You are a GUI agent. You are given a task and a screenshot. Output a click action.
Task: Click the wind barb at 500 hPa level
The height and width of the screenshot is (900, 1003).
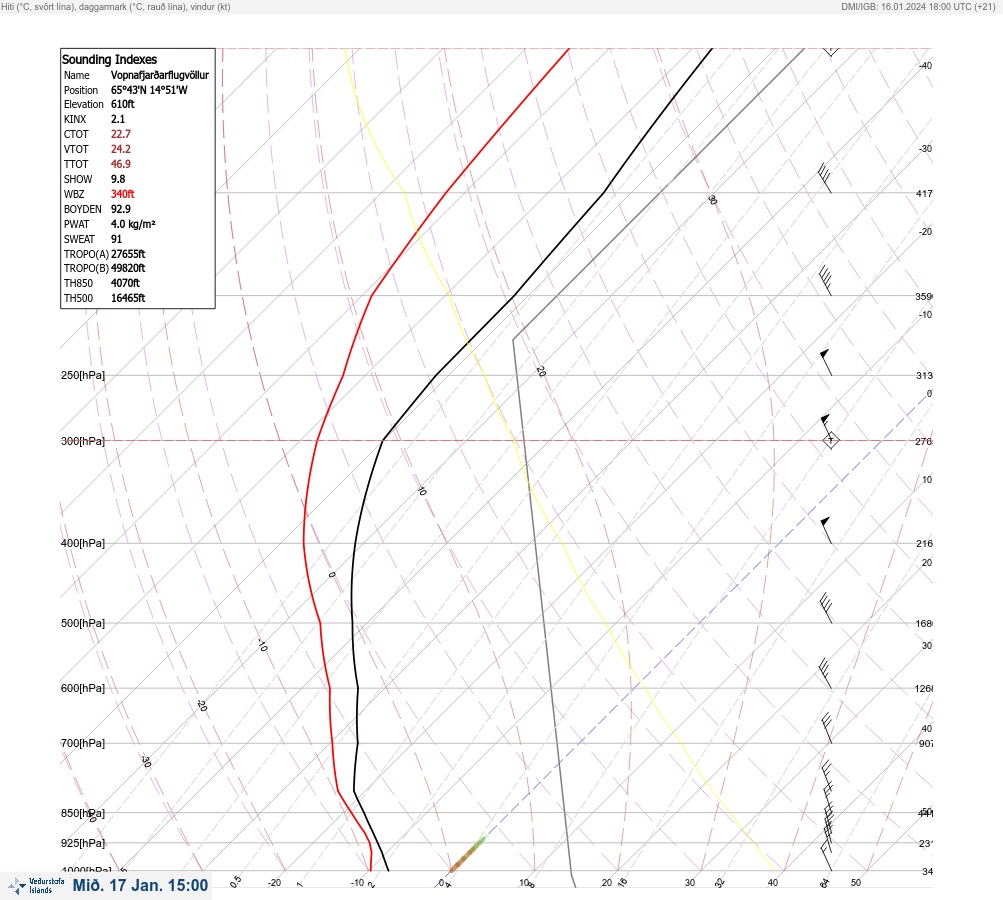(x=826, y=608)
